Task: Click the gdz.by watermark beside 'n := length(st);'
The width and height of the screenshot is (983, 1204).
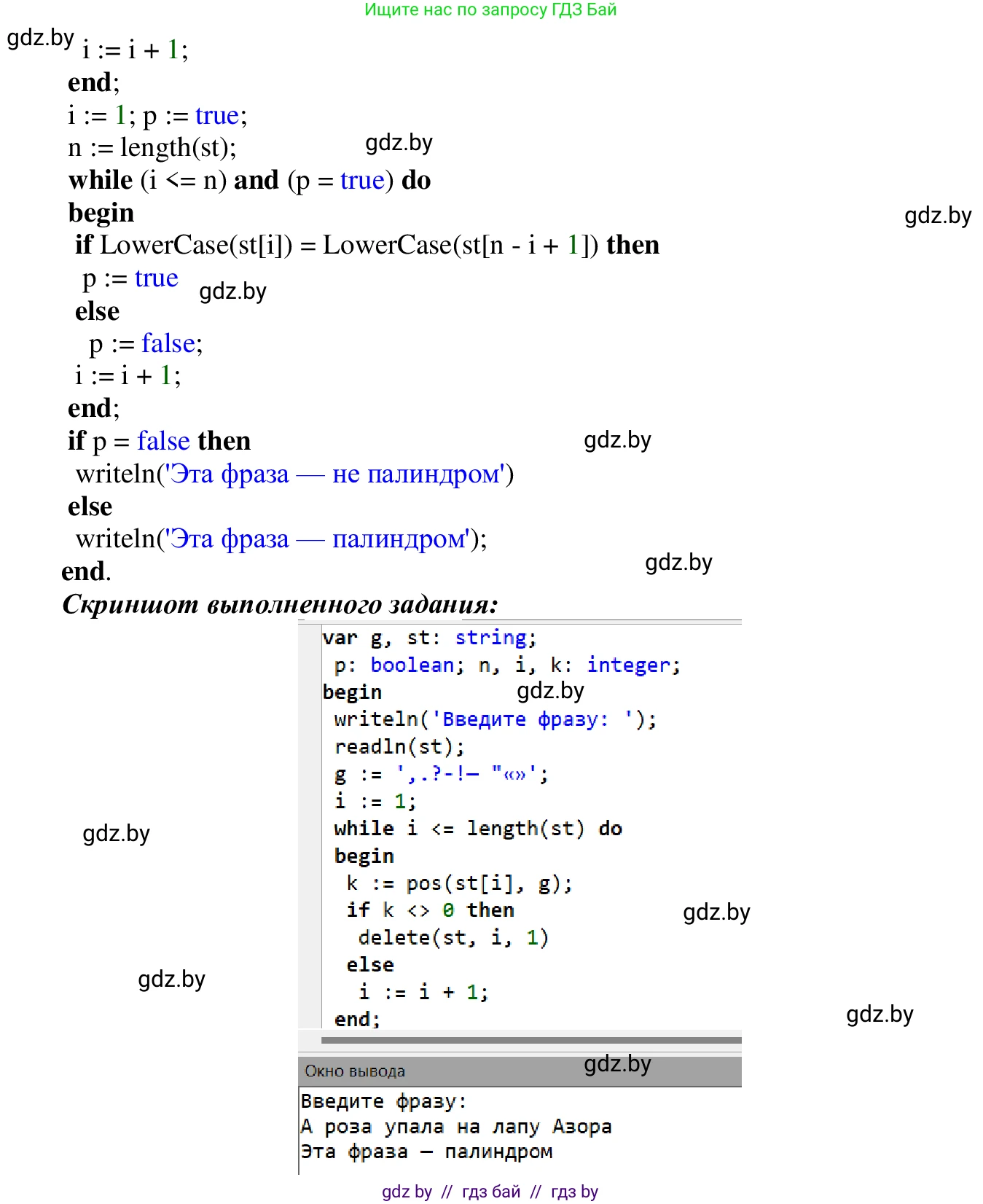Action: [x=399, y=143]
